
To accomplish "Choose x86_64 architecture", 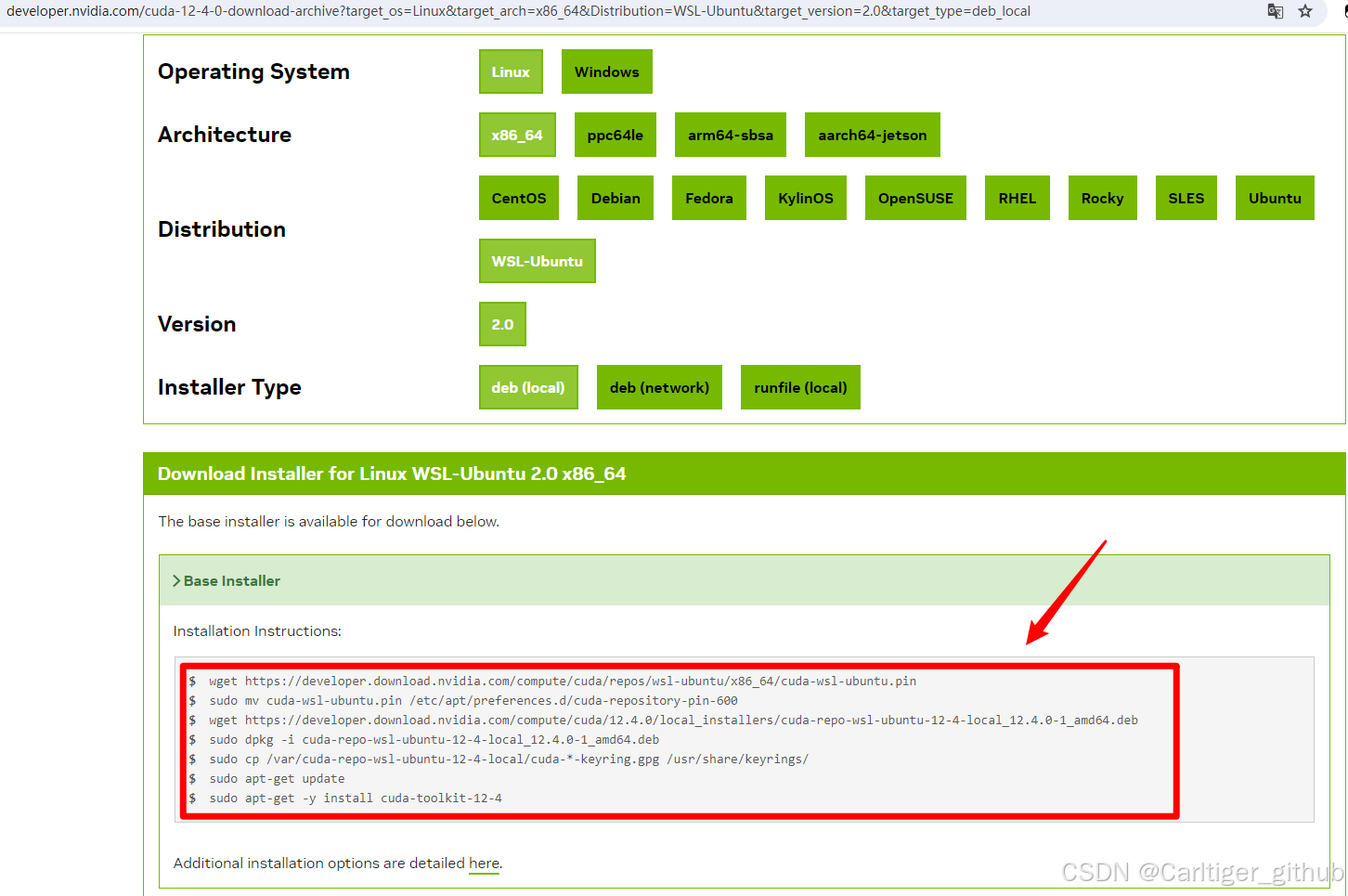I will coord(517,135).
